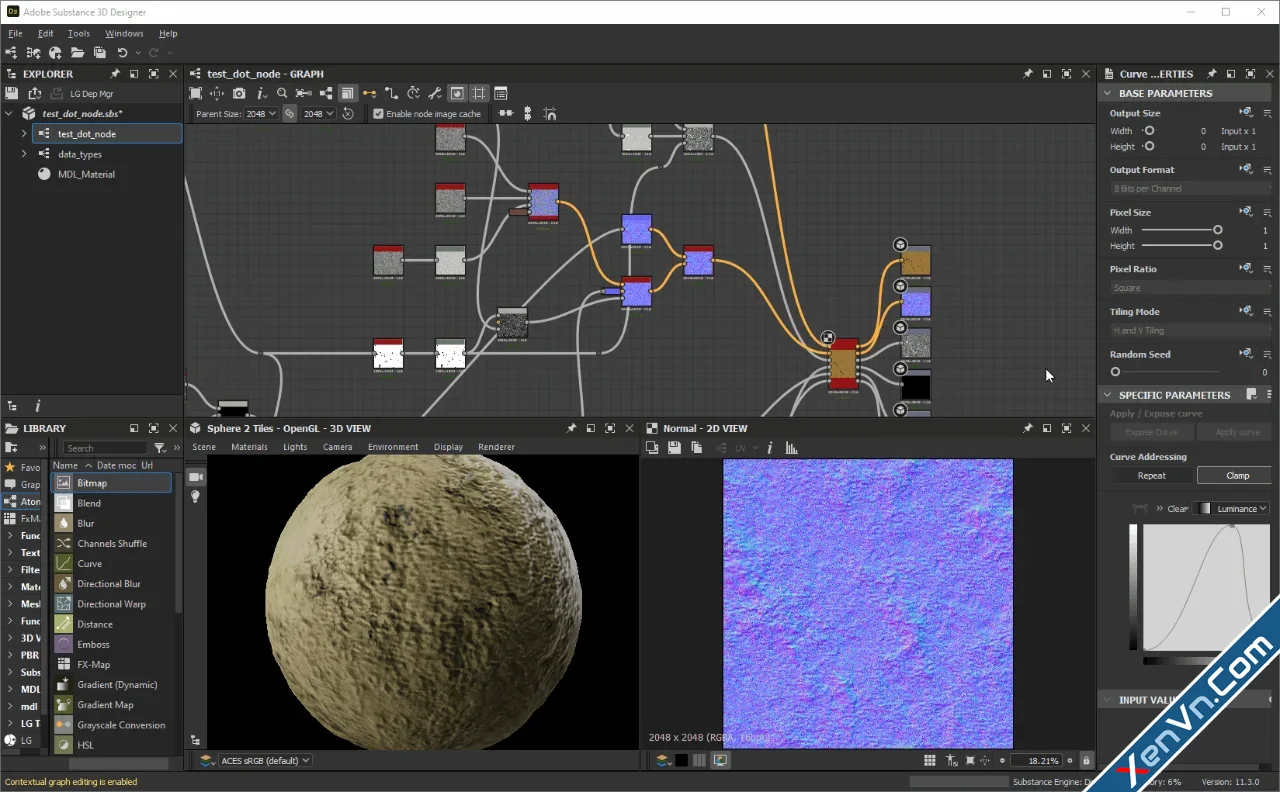Click the Random Seed slider handle

tap(1115, 372)
